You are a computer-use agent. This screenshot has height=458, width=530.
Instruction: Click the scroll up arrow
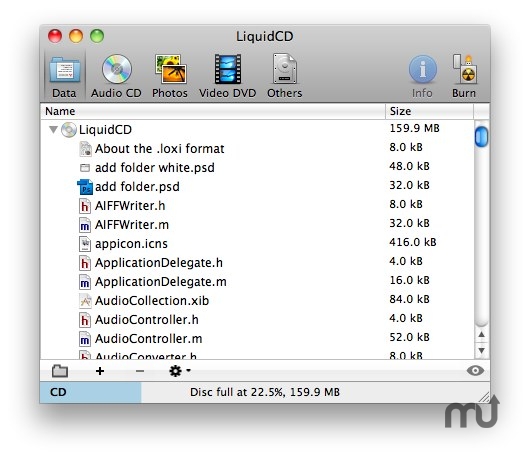click(481, 335)
